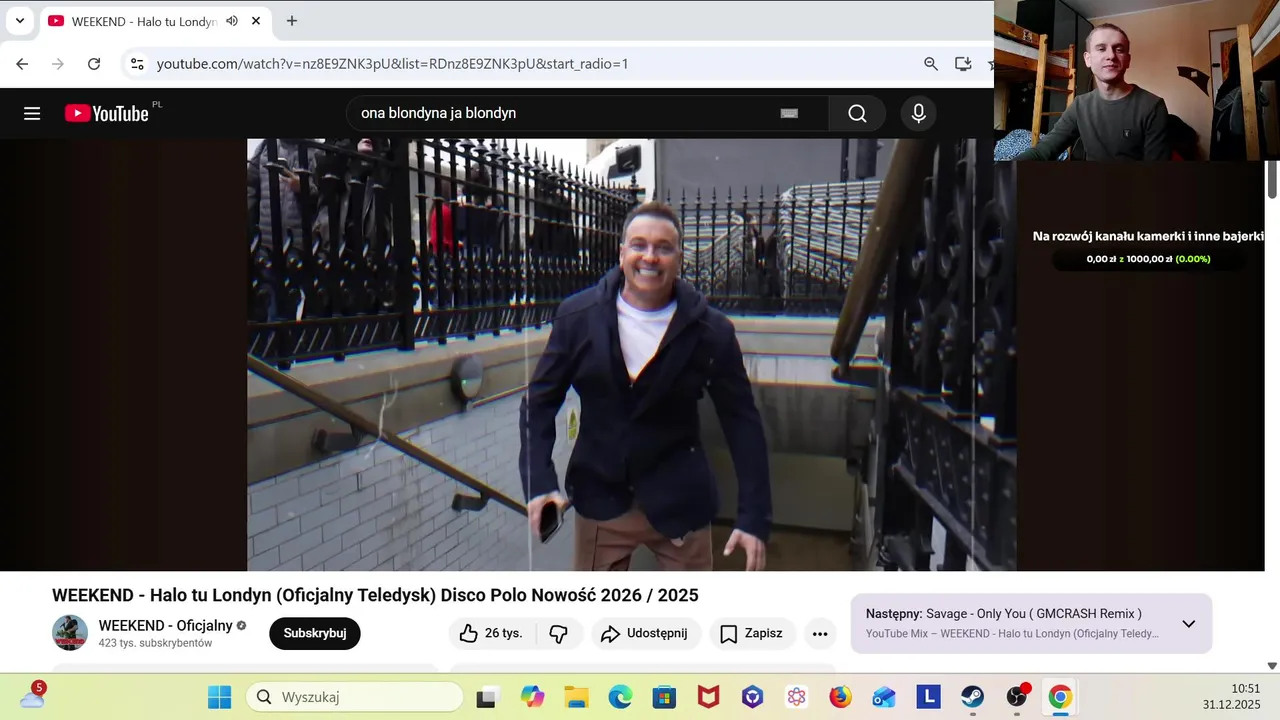The image size is (1280, 720).
Task: Go to YouTube home via logo
Action: coord(107,113)
